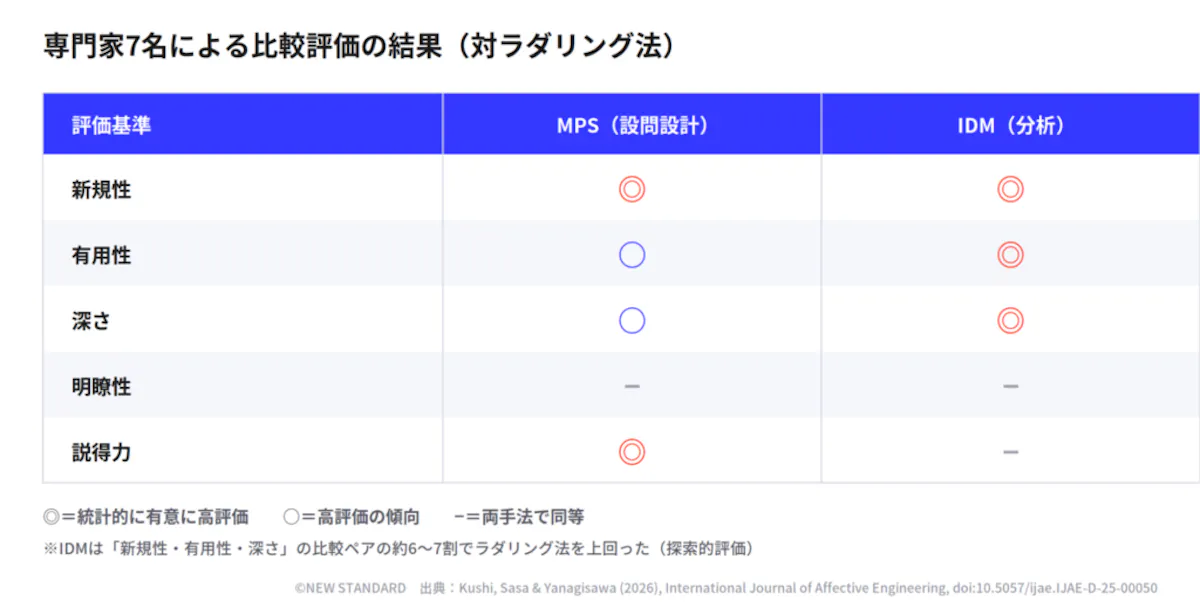Click the 明瞭性 row label
Screen dimensions: 1200x614
click(101, 387)
